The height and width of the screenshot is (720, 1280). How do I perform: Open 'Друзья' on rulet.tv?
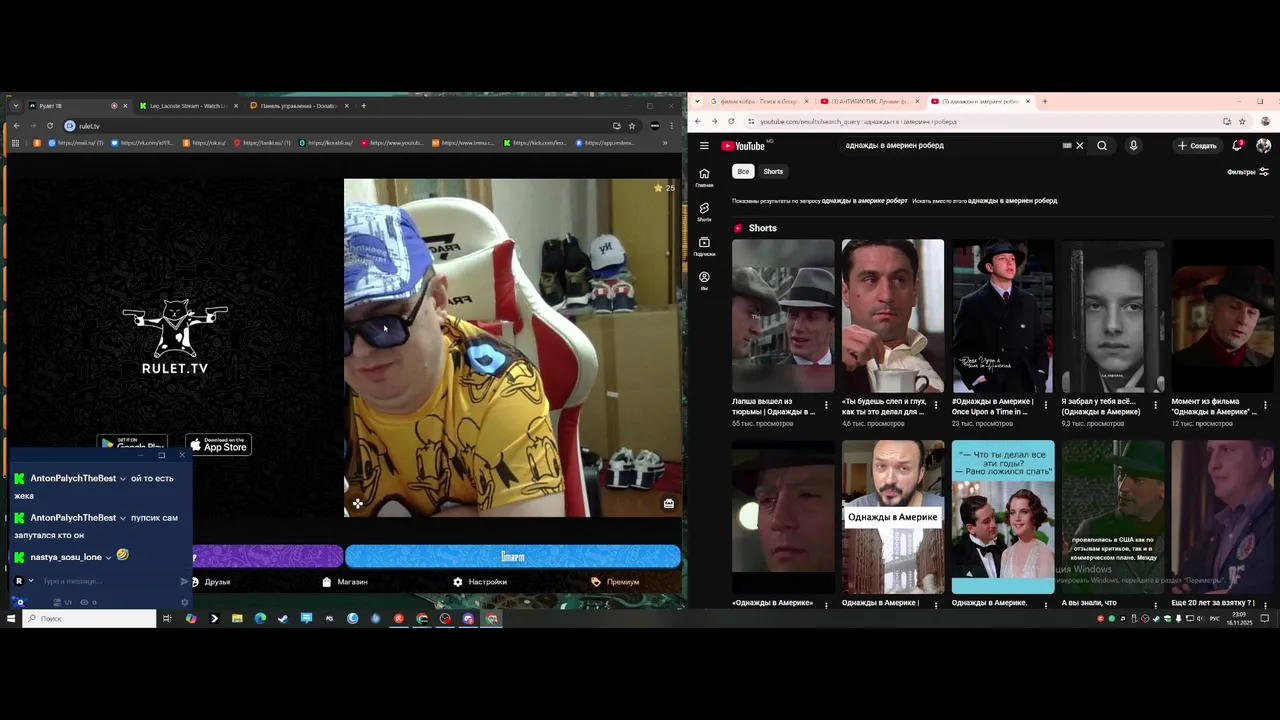point(210,582)
